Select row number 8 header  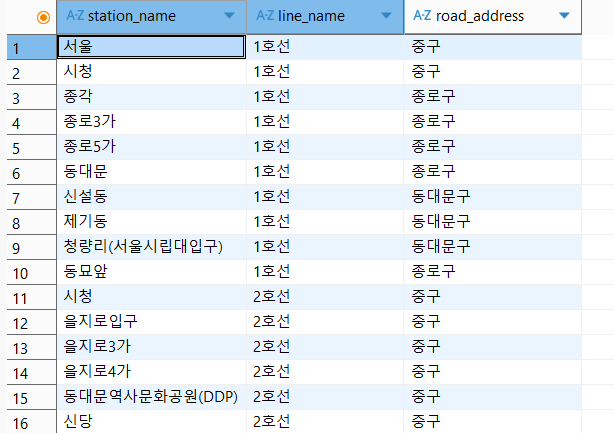pyautogui.click(x=31, y=223)
